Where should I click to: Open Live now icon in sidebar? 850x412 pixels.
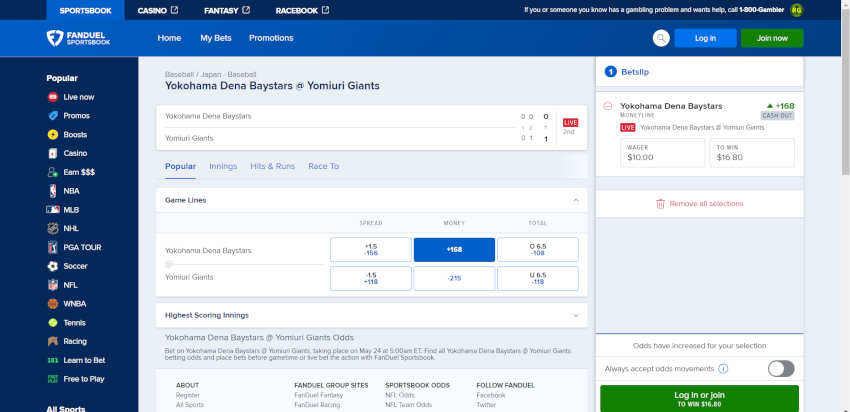point(53,97)
